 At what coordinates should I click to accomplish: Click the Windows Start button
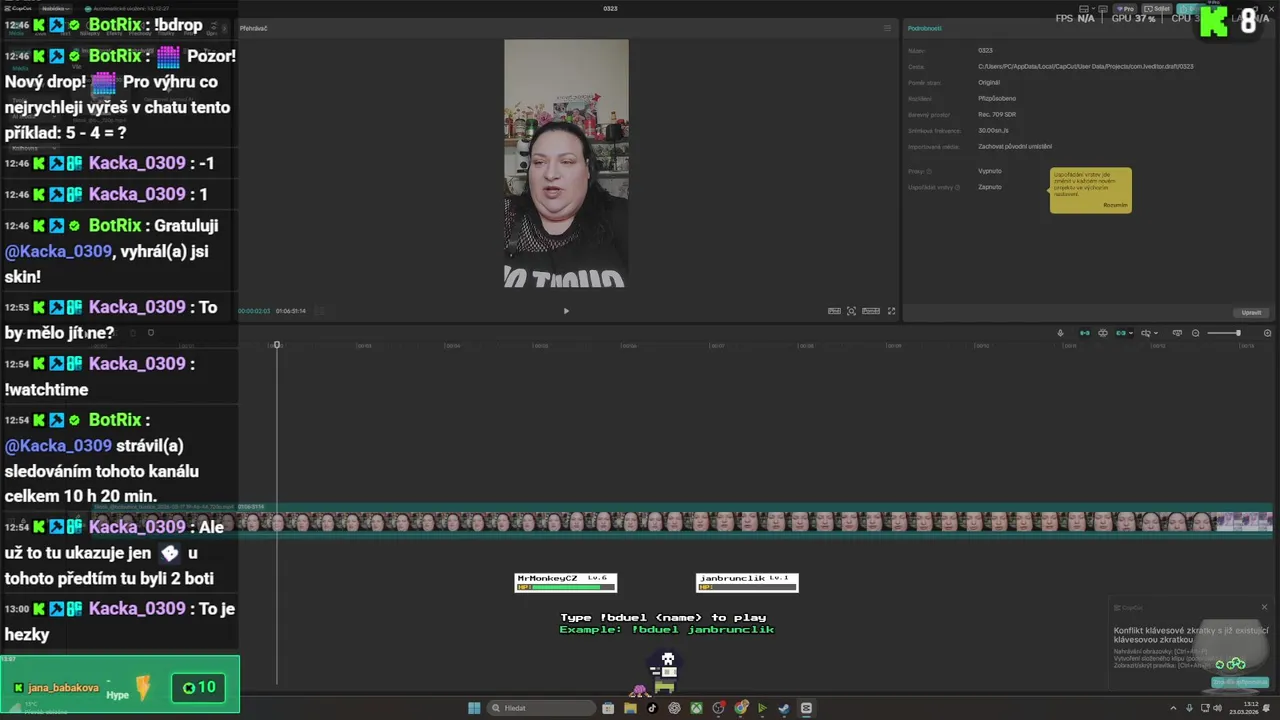tap(474, 708)
